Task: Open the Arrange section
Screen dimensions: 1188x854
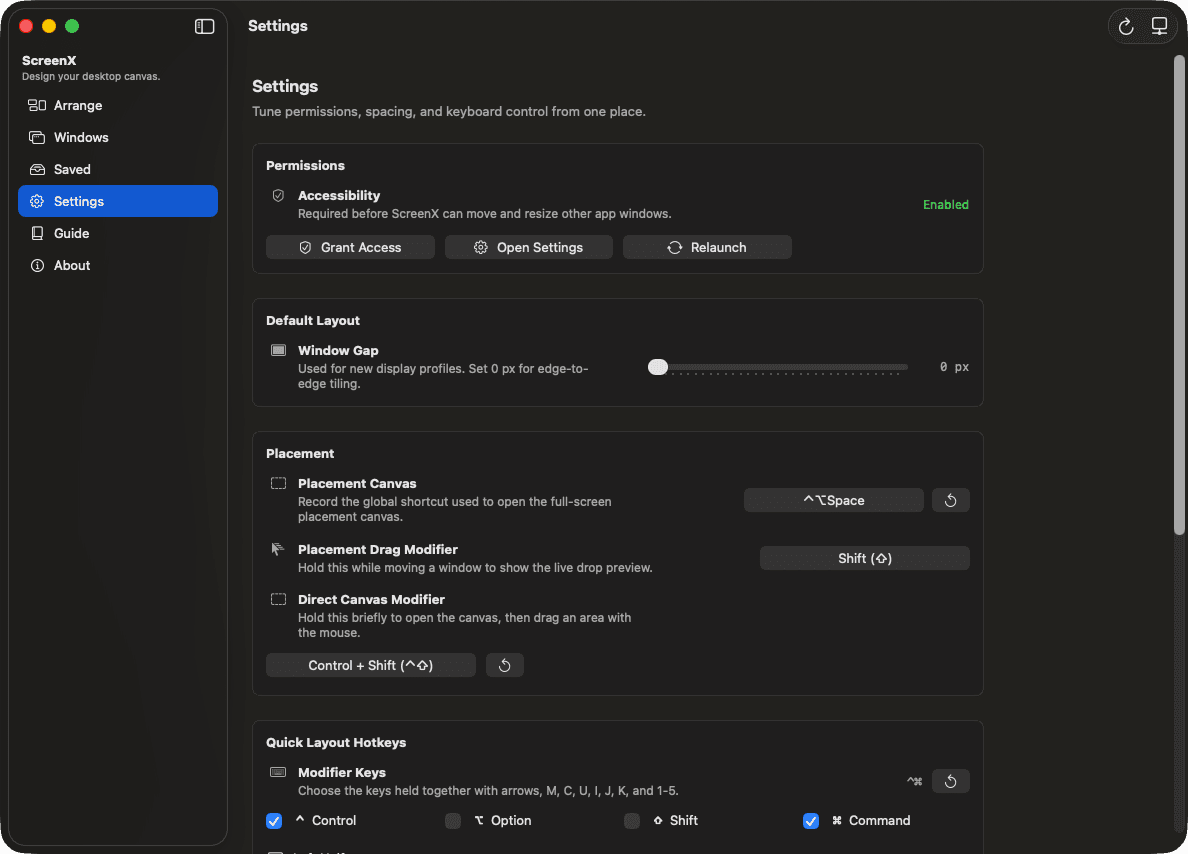Action: coord(118,105)
